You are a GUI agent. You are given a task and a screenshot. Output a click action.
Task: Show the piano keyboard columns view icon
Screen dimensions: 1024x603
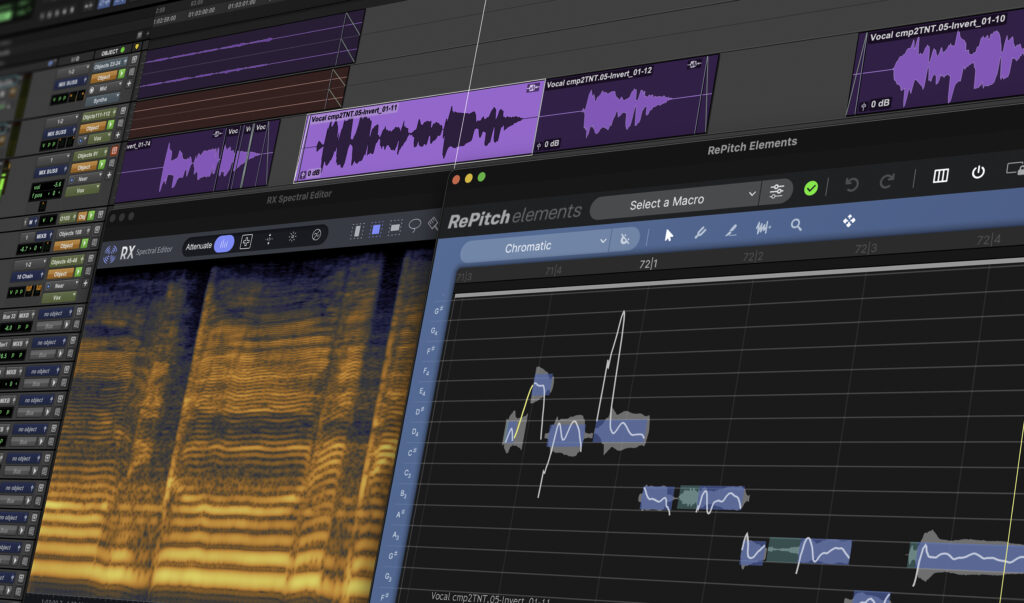pos(940,175)
